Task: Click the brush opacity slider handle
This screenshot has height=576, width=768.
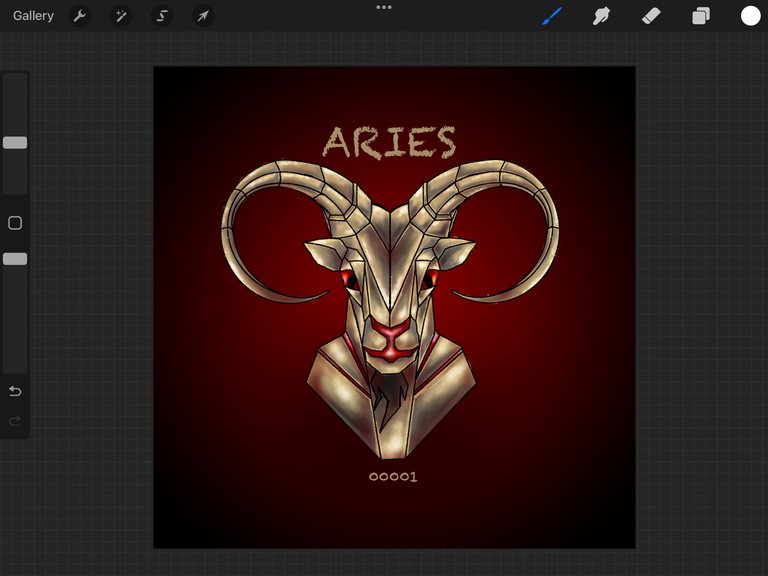Action: pyautogui.click(x=15, y=259)
